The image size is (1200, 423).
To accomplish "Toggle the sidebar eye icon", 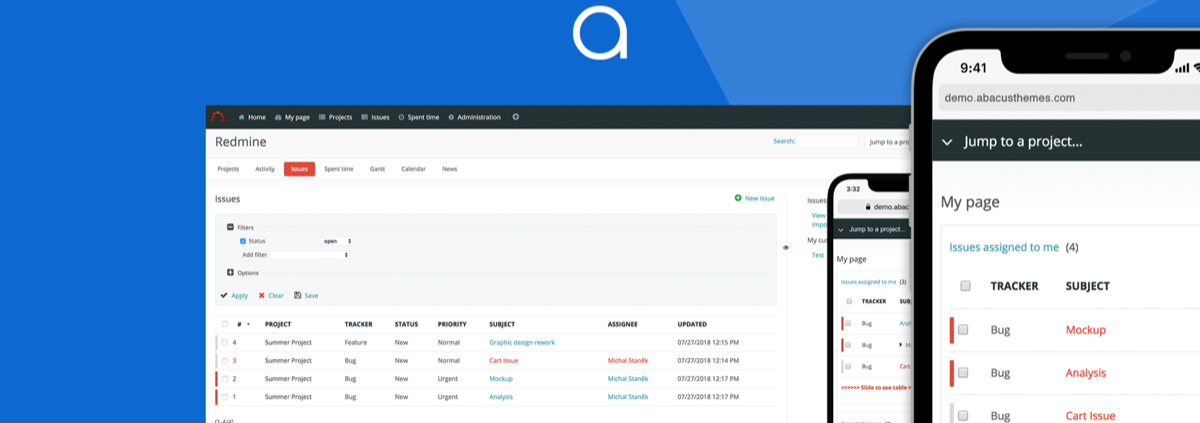I will (x=786, y=247).
